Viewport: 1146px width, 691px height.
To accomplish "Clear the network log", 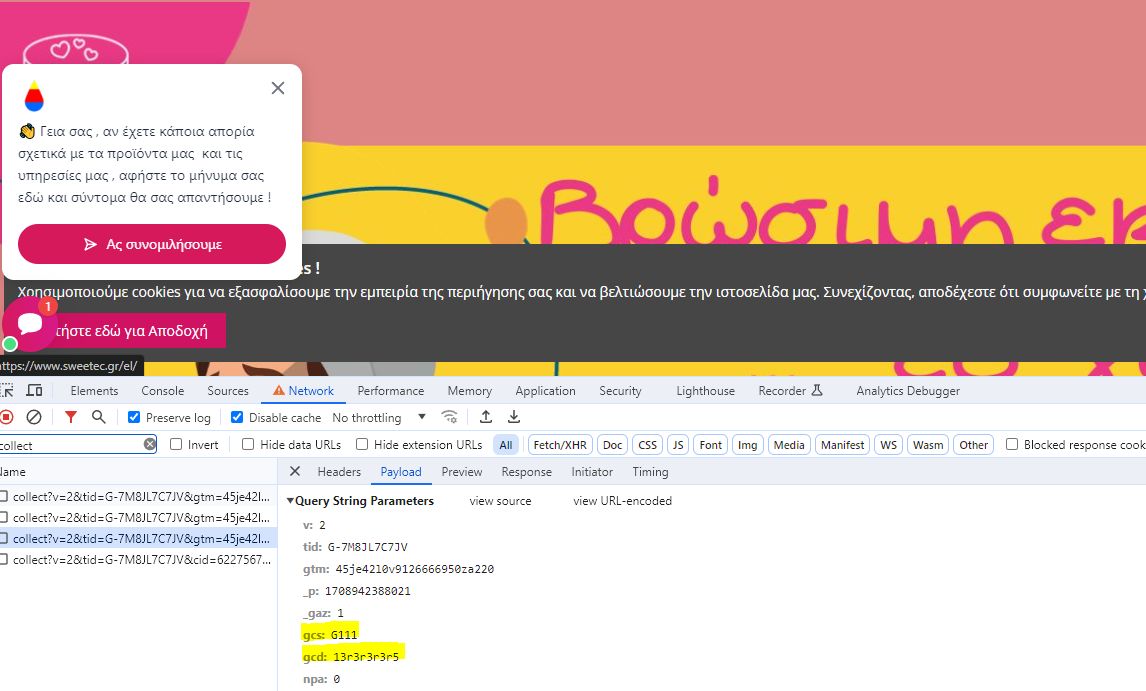I will (34, 417).
